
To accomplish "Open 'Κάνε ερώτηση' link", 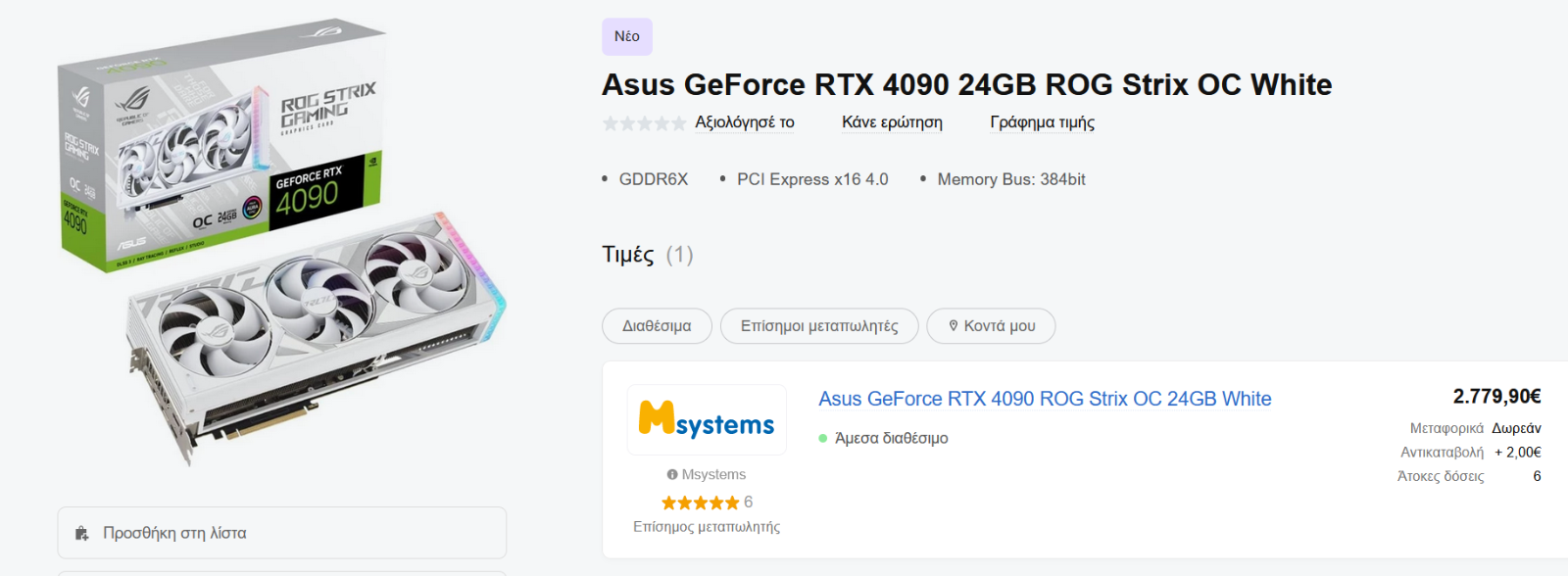I will tap(892, 122).
